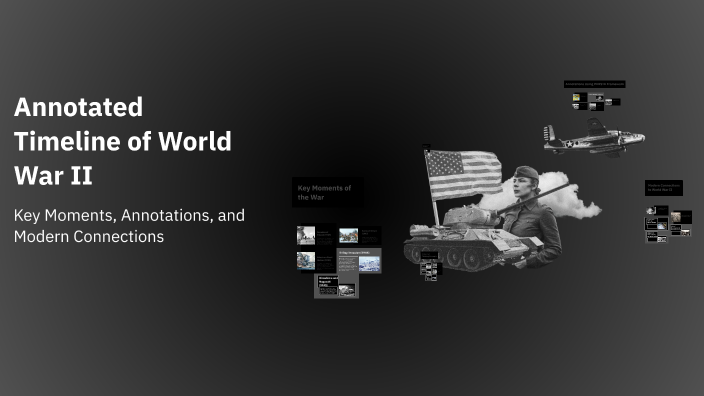Open the rightmost slide in the Annotations group
Screen dimensions: 704x396
612,102
